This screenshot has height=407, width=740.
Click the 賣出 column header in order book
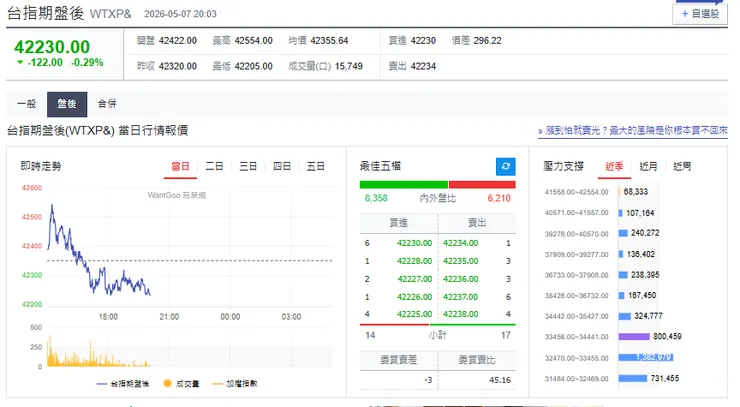[x=477, y=223]
